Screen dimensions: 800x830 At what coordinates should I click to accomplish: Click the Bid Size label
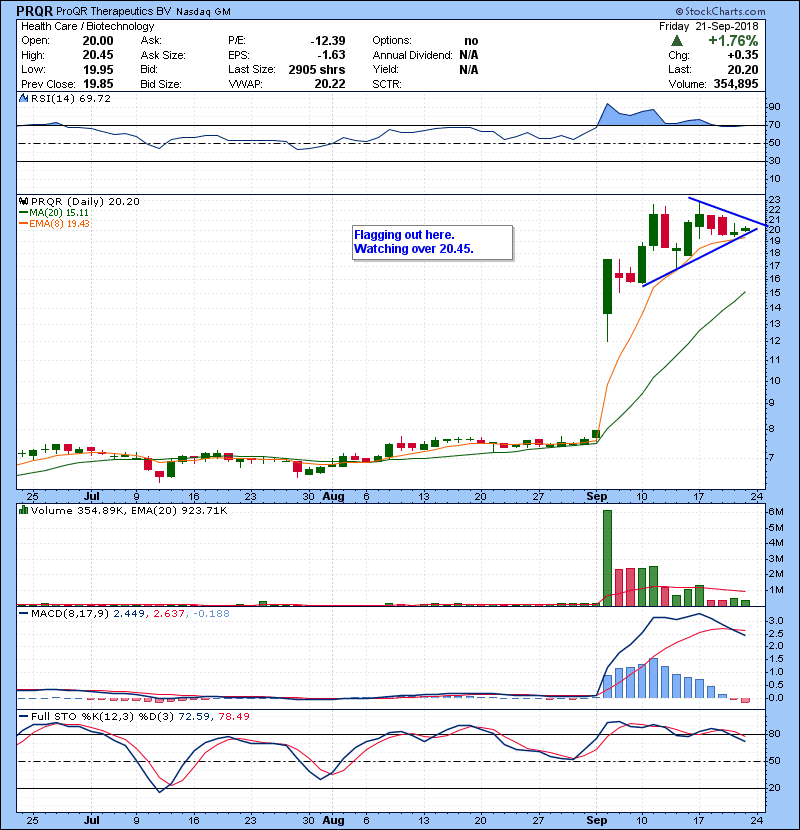pos(161,84)
